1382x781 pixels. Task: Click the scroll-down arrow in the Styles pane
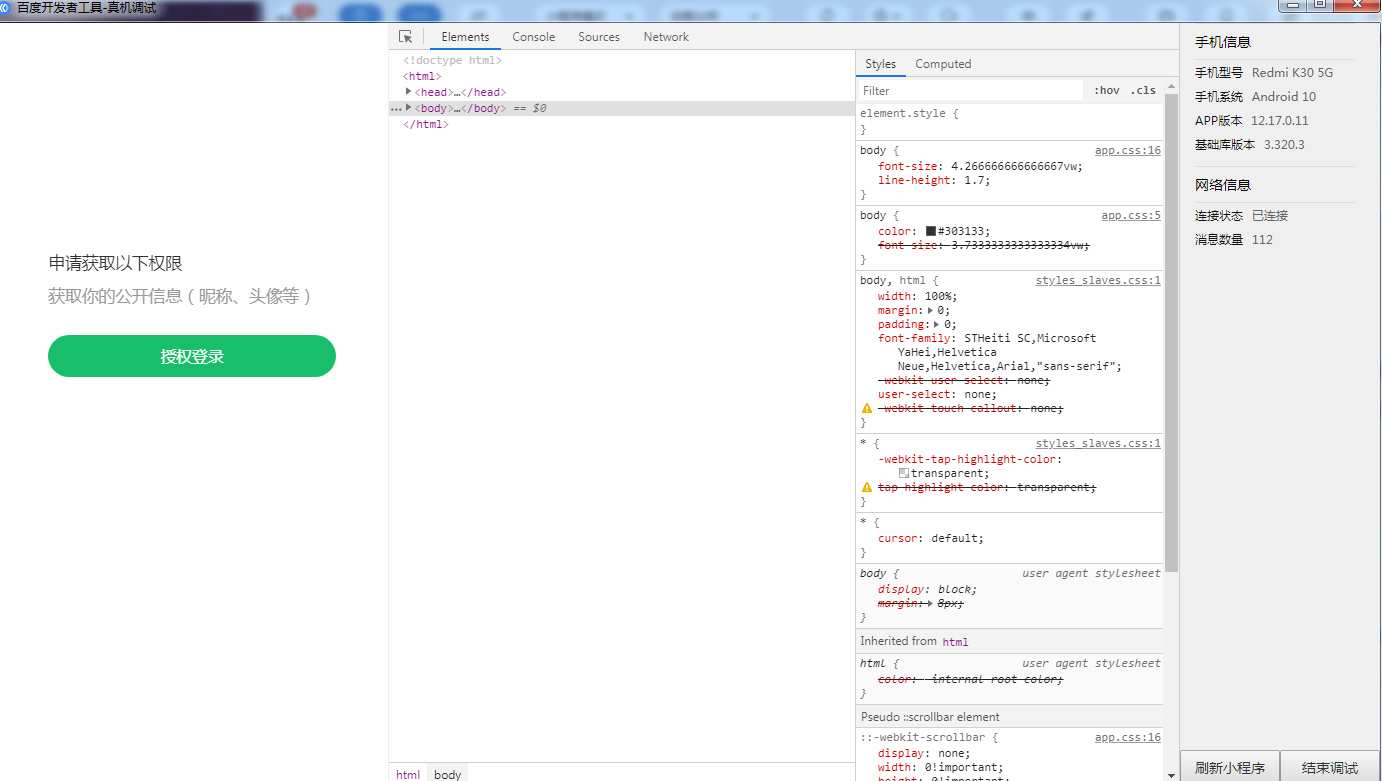tap(1171, 774)
